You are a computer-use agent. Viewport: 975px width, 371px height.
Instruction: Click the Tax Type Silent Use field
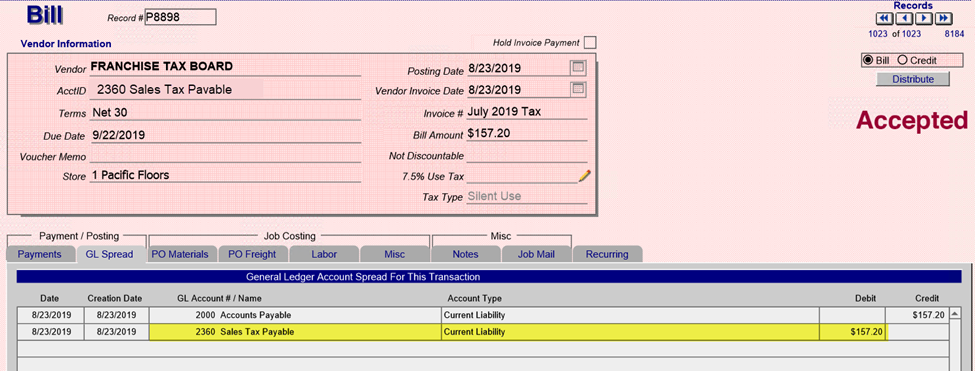(x=526, y=196)
